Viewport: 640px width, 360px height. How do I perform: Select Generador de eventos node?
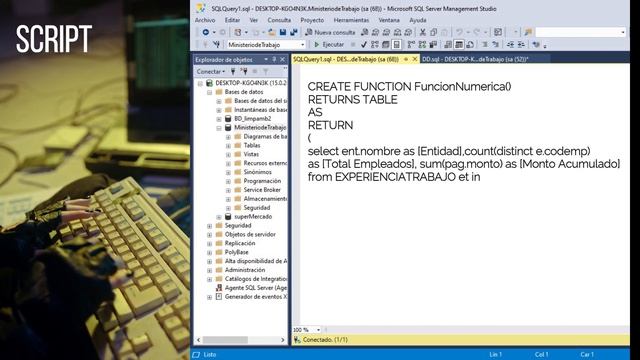click(256, 297)
